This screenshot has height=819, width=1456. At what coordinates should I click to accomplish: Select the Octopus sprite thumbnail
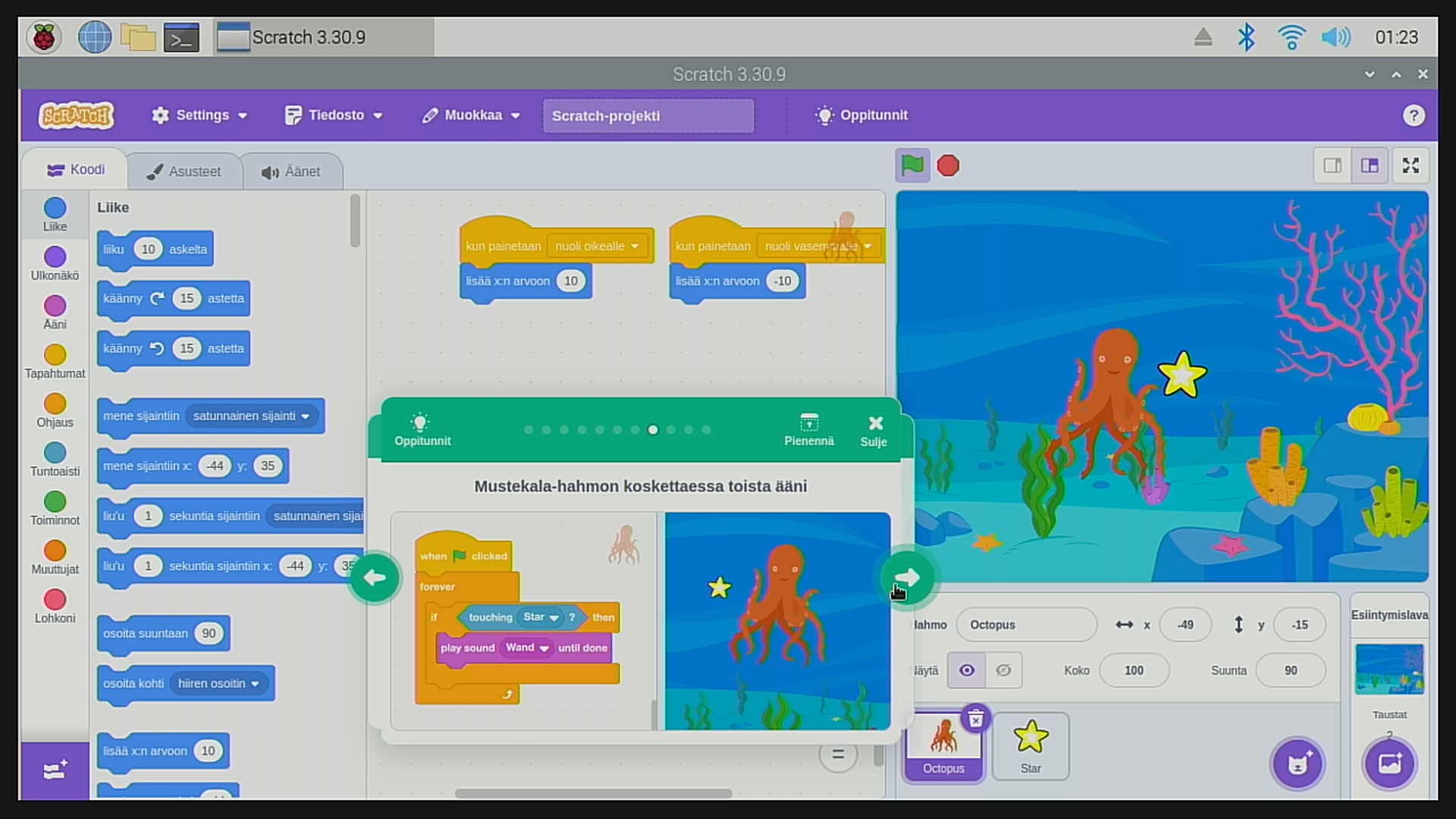point(943,747)
